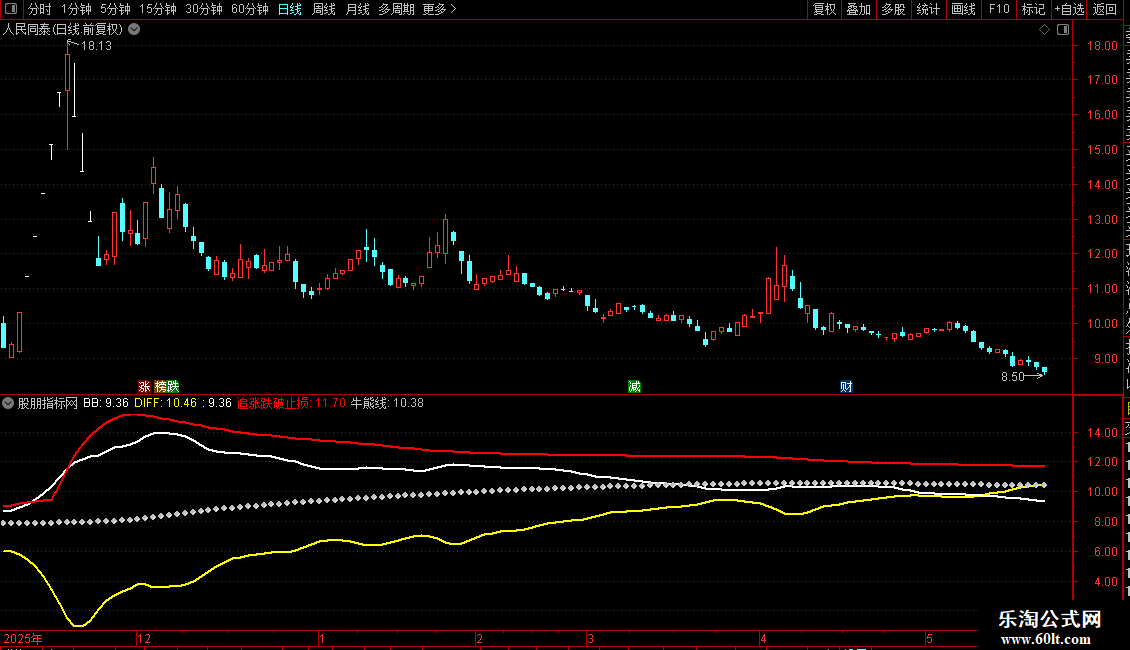Add stock via +自选 button

point(1069,9)
